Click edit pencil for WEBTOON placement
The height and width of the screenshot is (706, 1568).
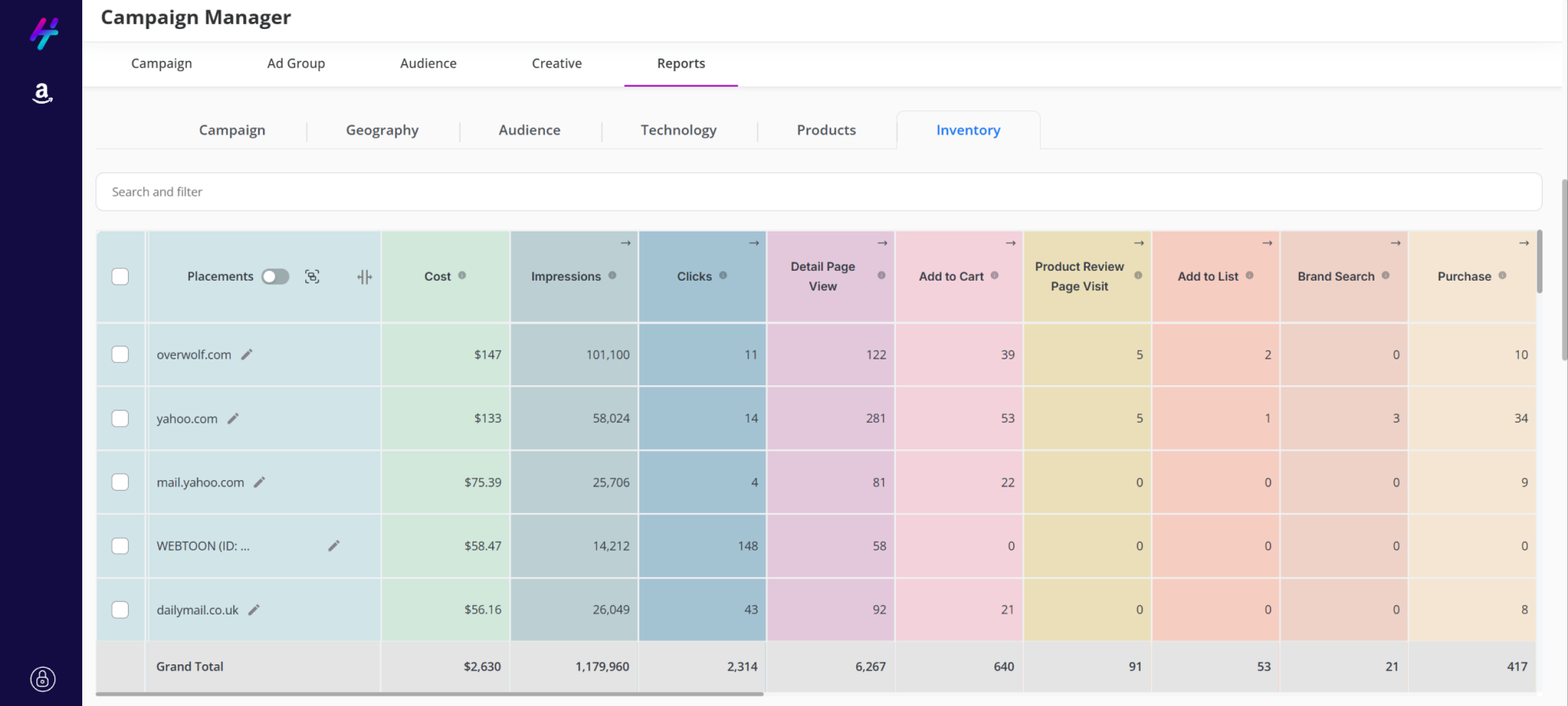(334, 546)
